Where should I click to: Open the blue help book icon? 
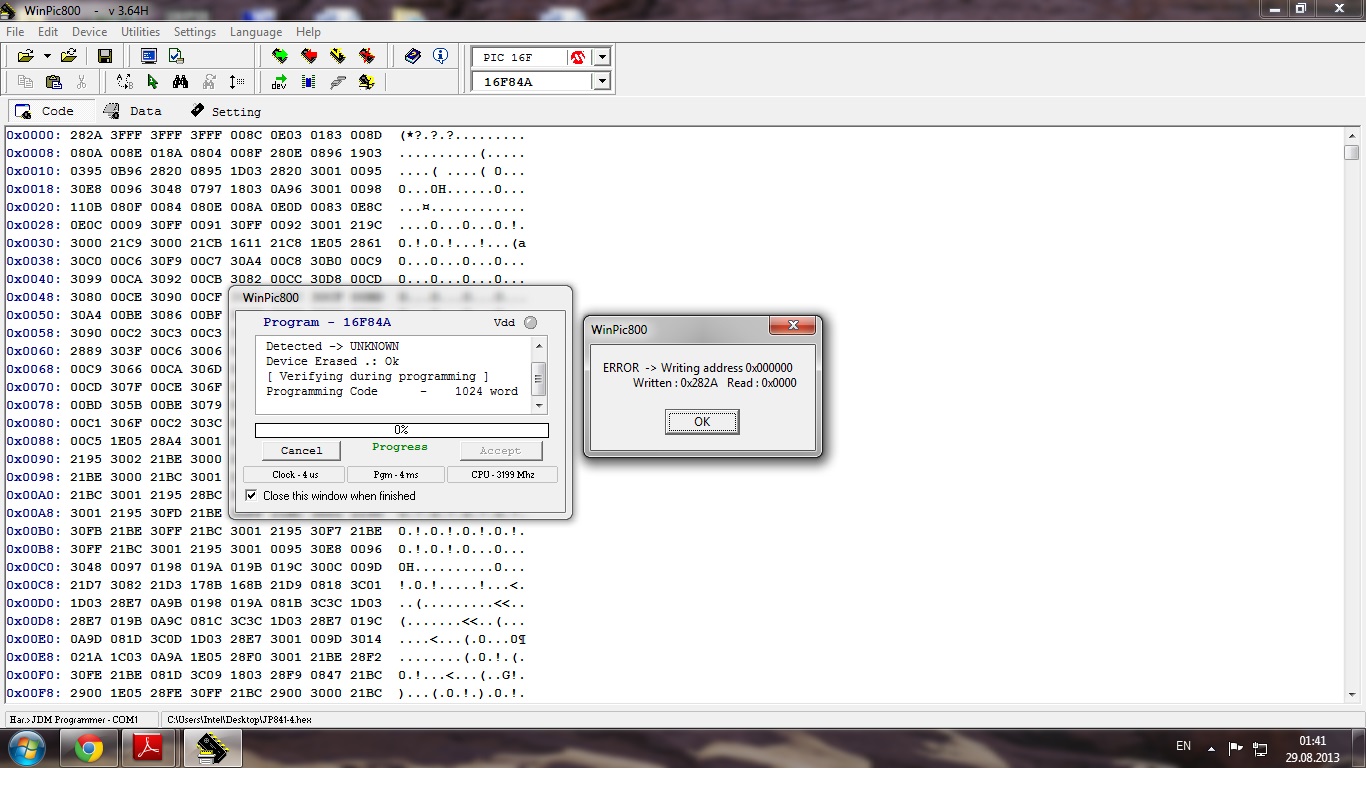click(x=413, y=57)
